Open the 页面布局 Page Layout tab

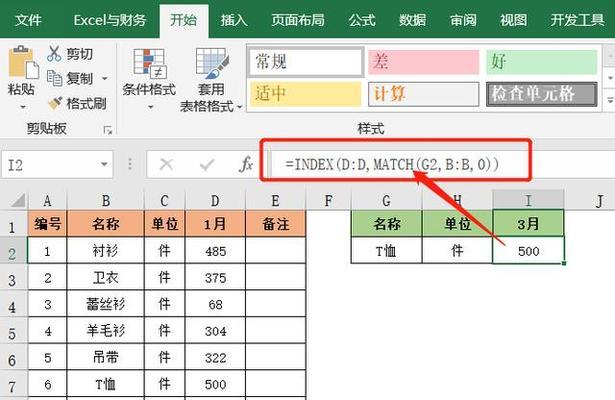click(298, 20)
